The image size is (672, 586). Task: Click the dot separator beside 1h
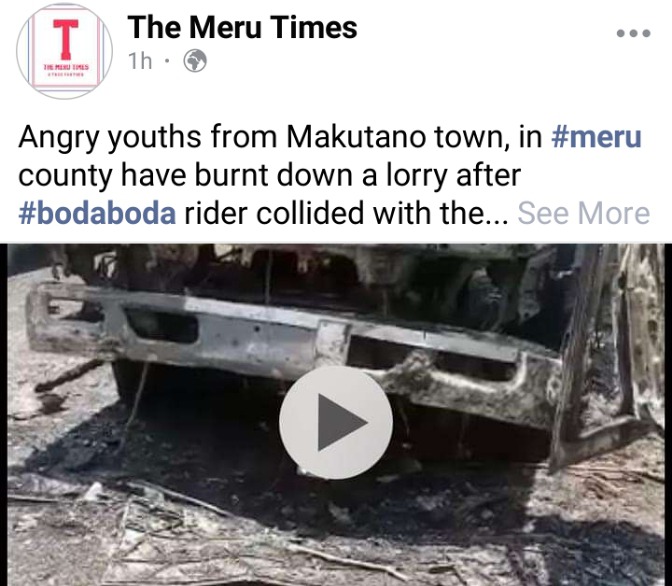(x=168, y=61)
